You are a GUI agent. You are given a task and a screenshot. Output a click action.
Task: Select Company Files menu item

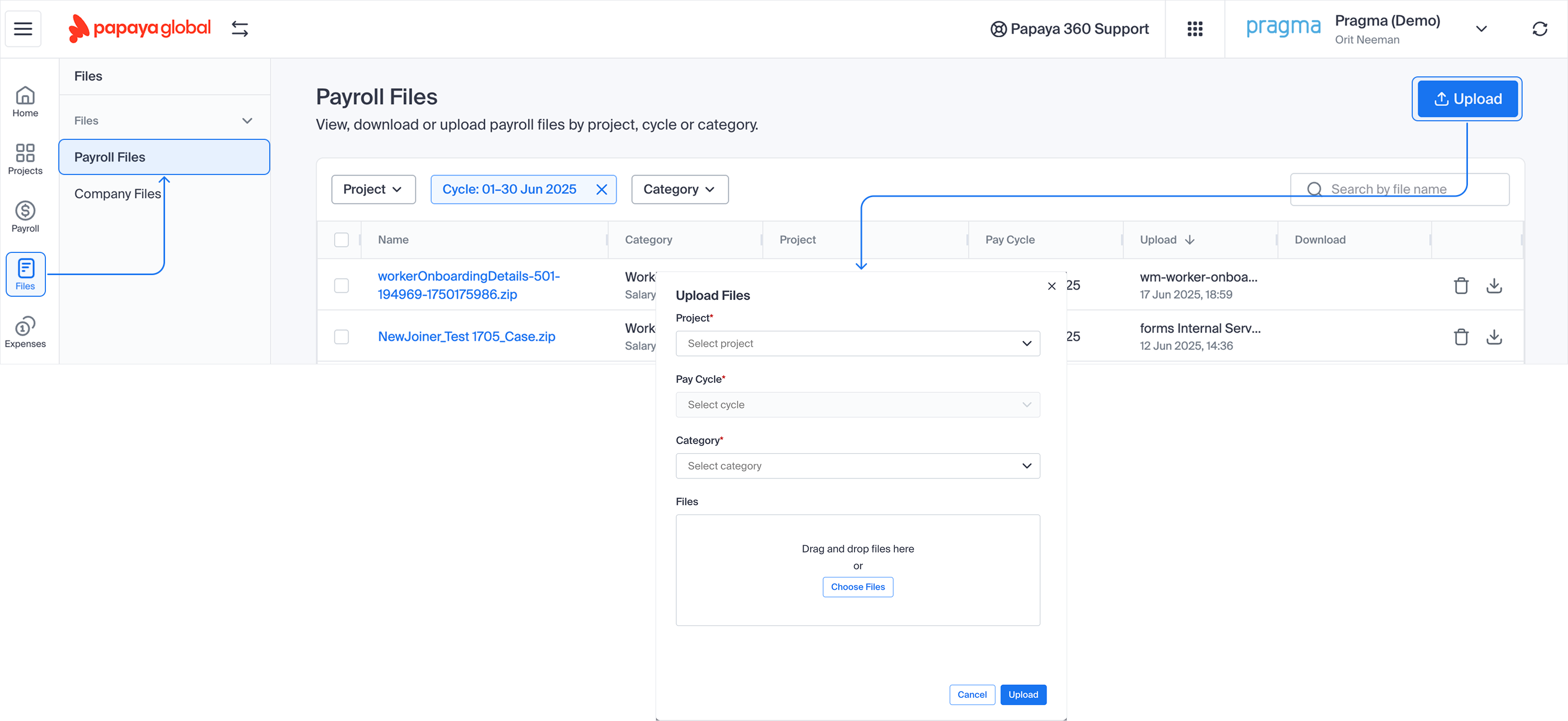pyautogui.click(x=118, y=194)
